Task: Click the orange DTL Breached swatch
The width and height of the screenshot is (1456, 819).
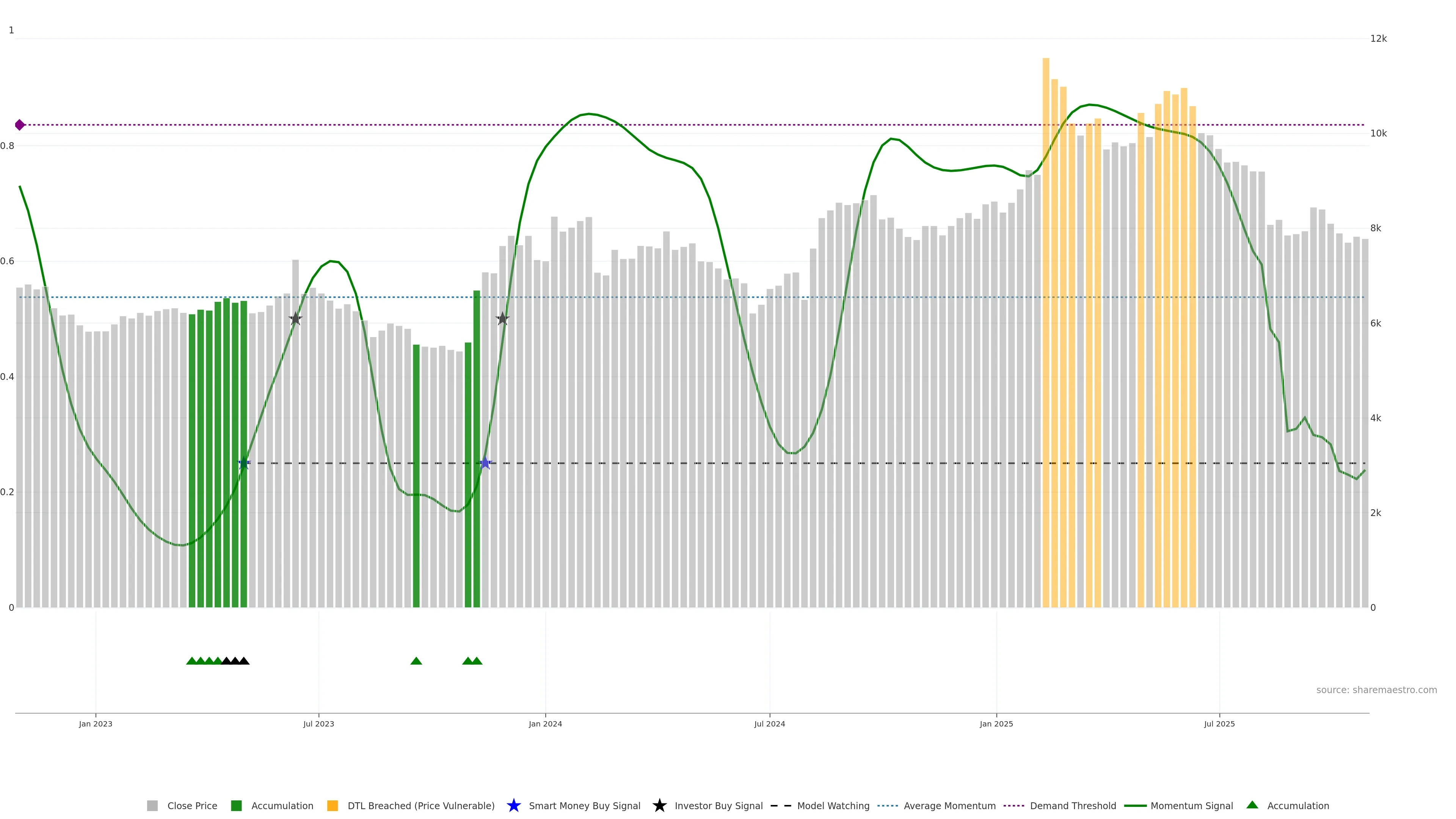Action: (333, 805)
